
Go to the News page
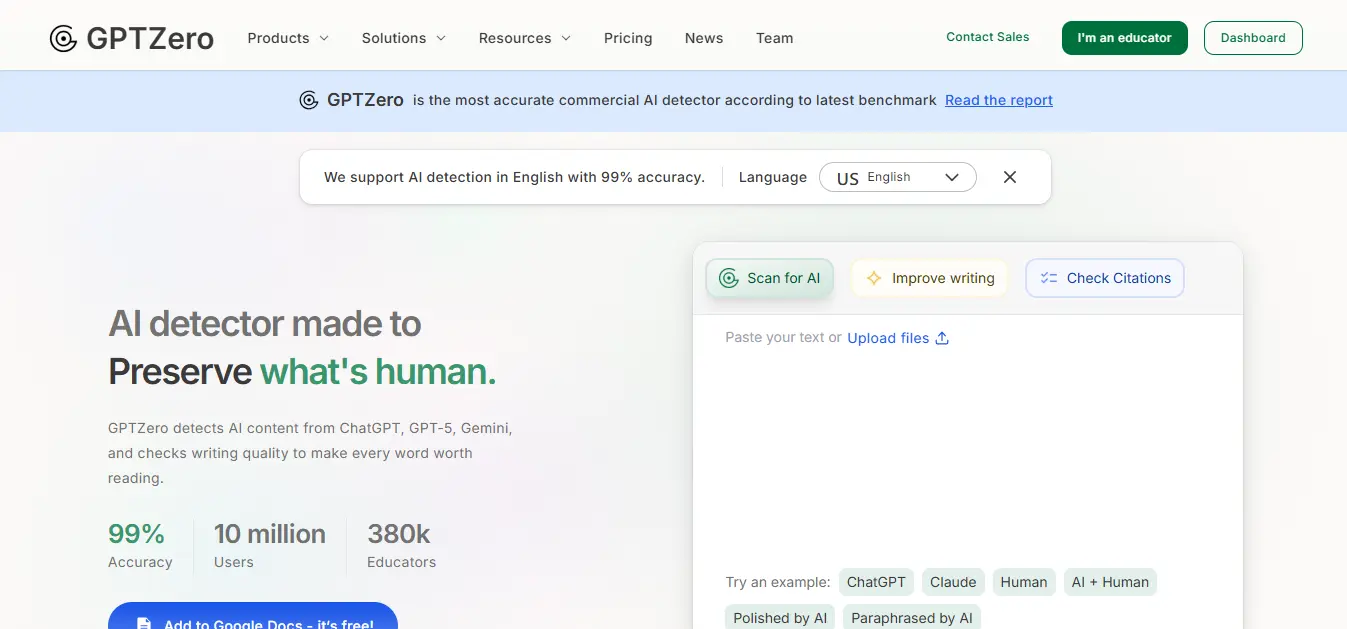coord(704,38)
